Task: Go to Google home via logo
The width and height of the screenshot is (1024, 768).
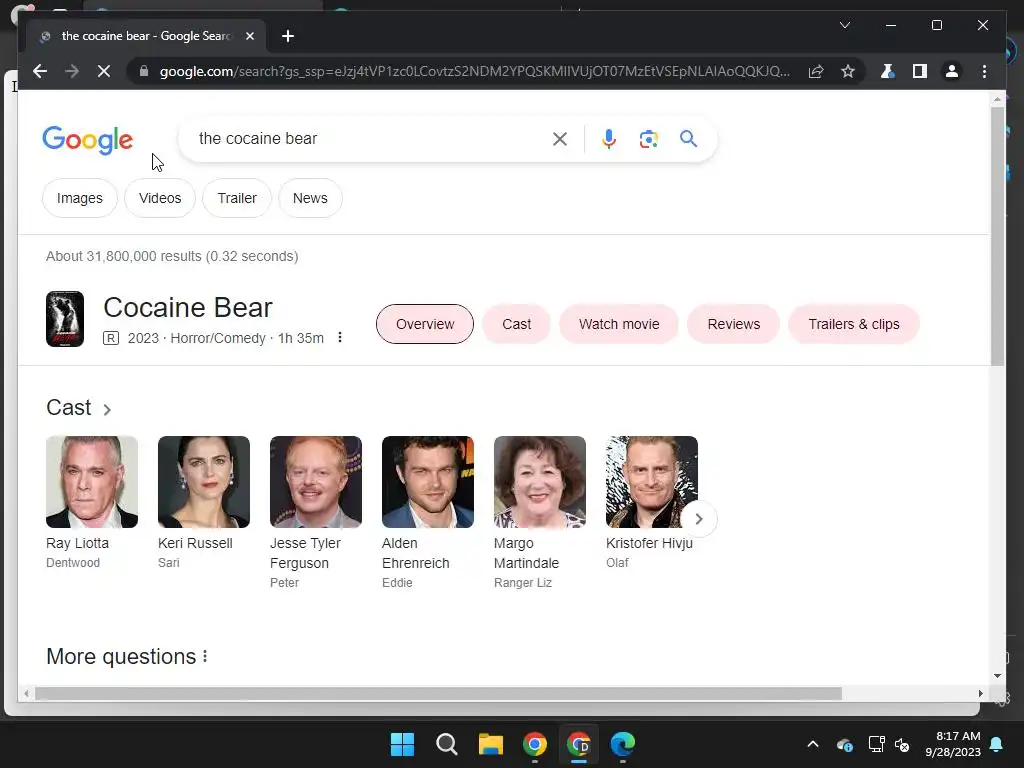Action: pyautogui.click(x=88, y=139)
